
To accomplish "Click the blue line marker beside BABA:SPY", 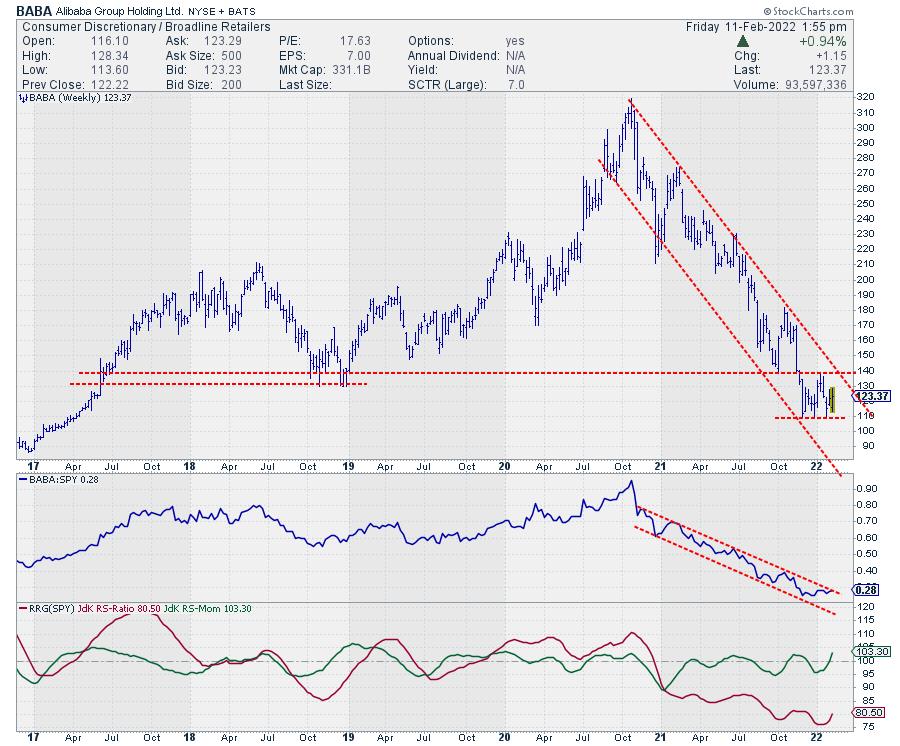I will 22,479.
